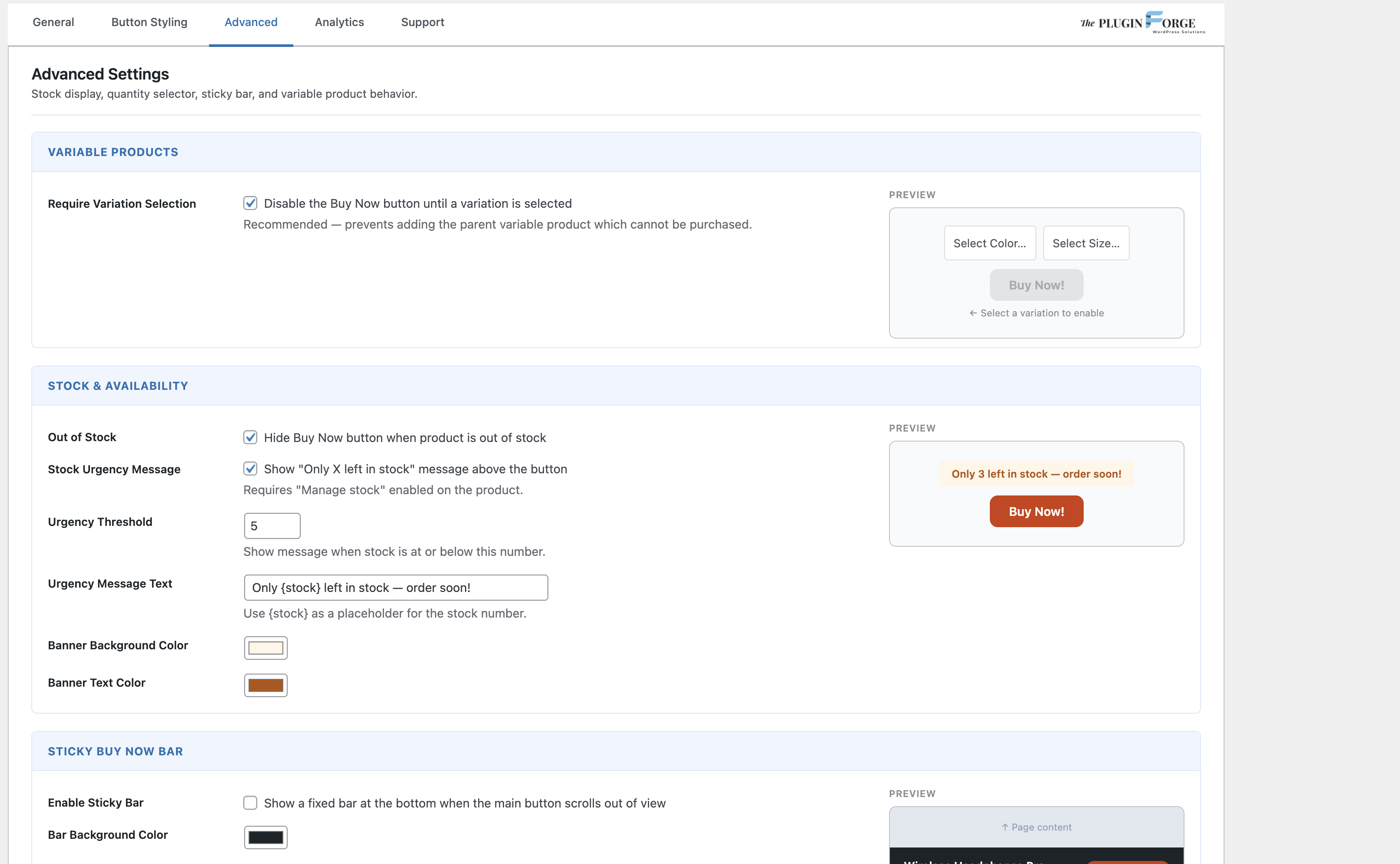Image resolution: width=1400 pixels, height=864 pixels.
Task: Select the Advanced tab
Action: click(251, 22)
